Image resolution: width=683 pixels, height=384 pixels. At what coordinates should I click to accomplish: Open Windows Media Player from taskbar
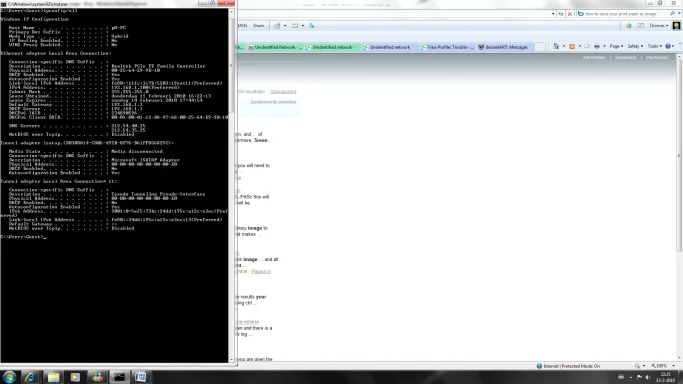pyautogui.click(x=75, y=377)
